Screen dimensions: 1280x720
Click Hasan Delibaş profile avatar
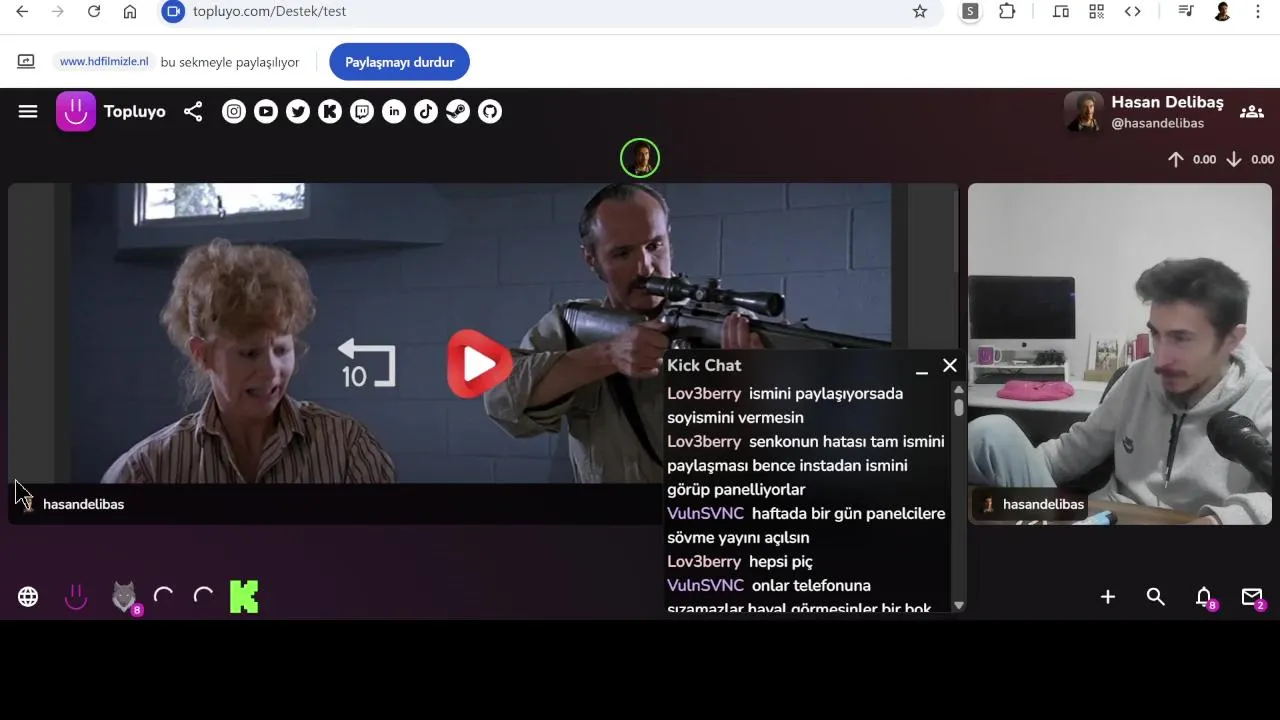tap(1084, 112)
